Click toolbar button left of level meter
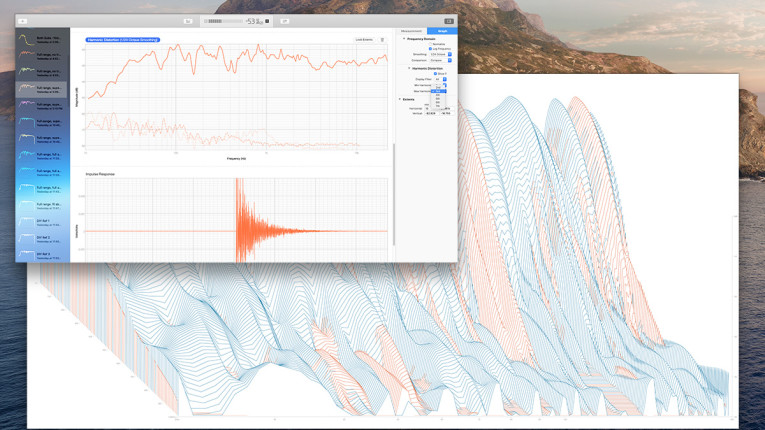 click(x=187, y=20)
